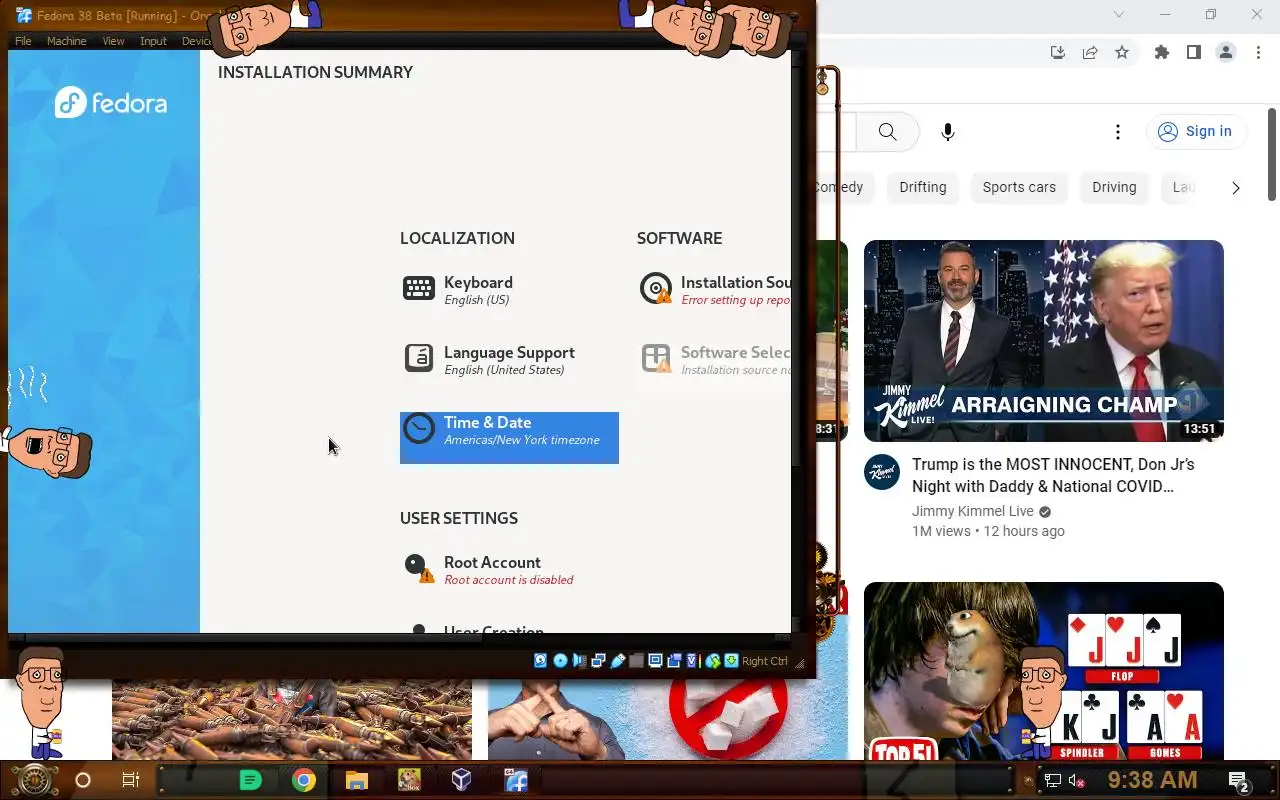Select the highlighted Time & Date option
The image size is (1280, 800).
click(x=509, y=437)
